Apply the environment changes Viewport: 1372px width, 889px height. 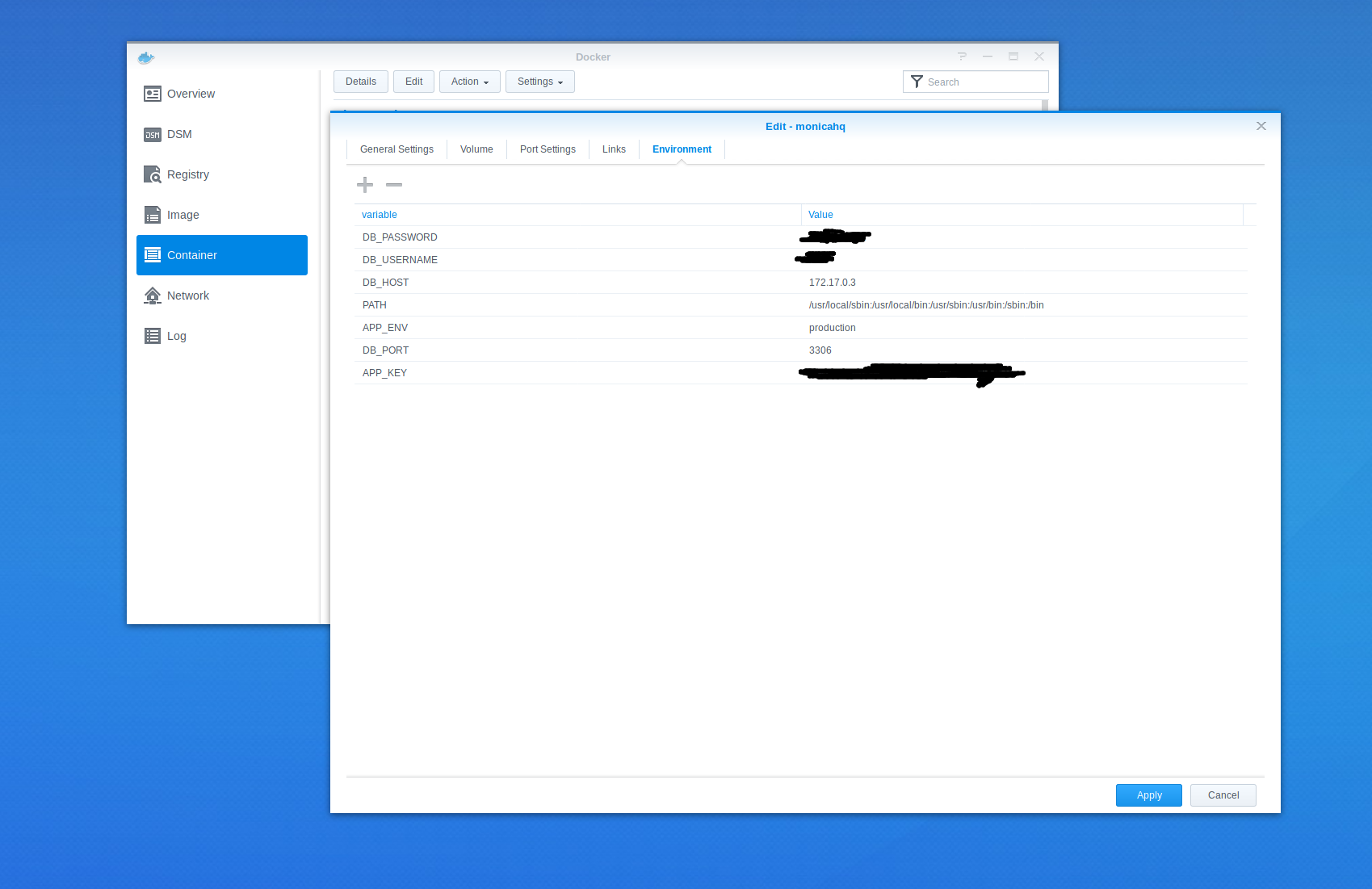1149,795
